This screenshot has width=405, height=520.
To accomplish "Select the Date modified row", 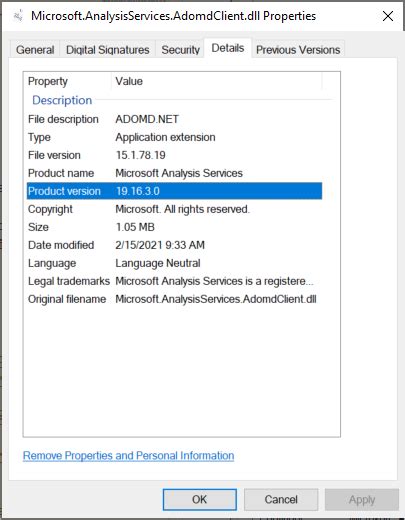I will point(174,245).
